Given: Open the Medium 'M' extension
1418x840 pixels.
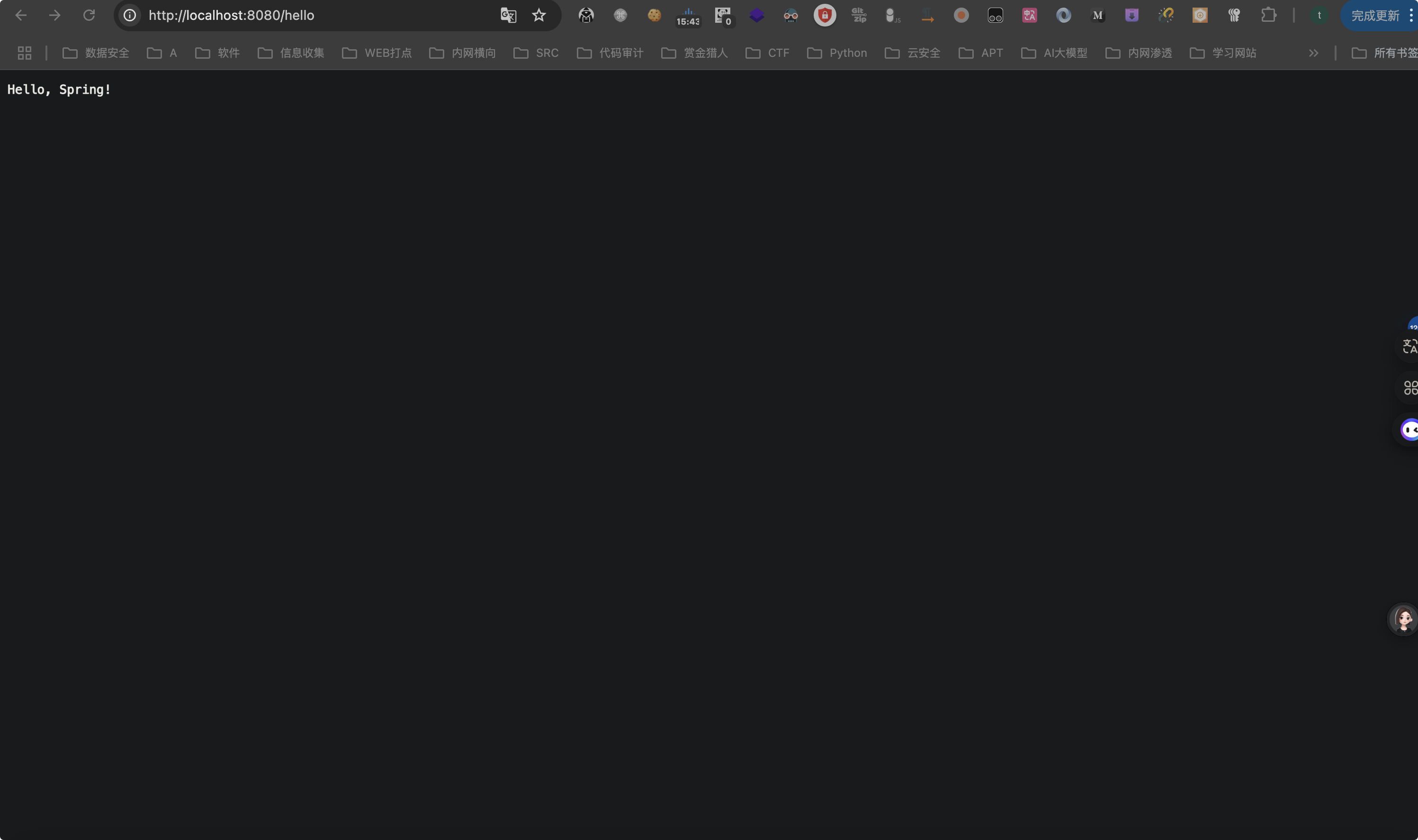Looking at the screenshot, I should [x=1098, y=15].
